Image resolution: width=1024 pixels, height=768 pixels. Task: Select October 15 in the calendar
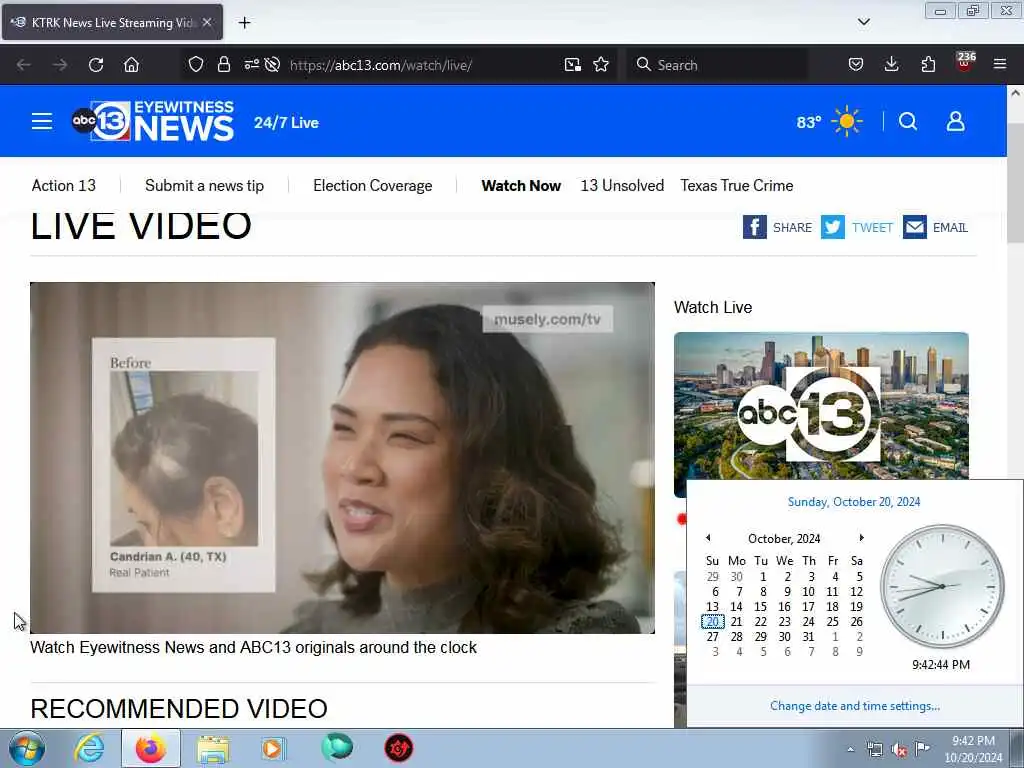tap(760, 607)
